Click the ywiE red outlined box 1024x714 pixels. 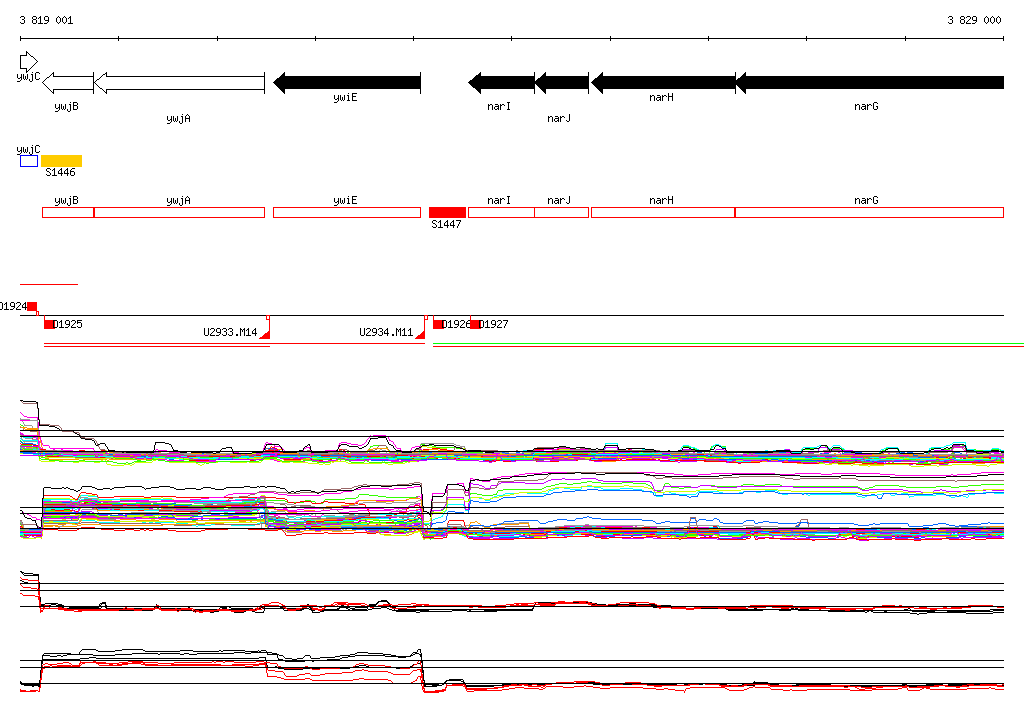click(x=347, y=212)
